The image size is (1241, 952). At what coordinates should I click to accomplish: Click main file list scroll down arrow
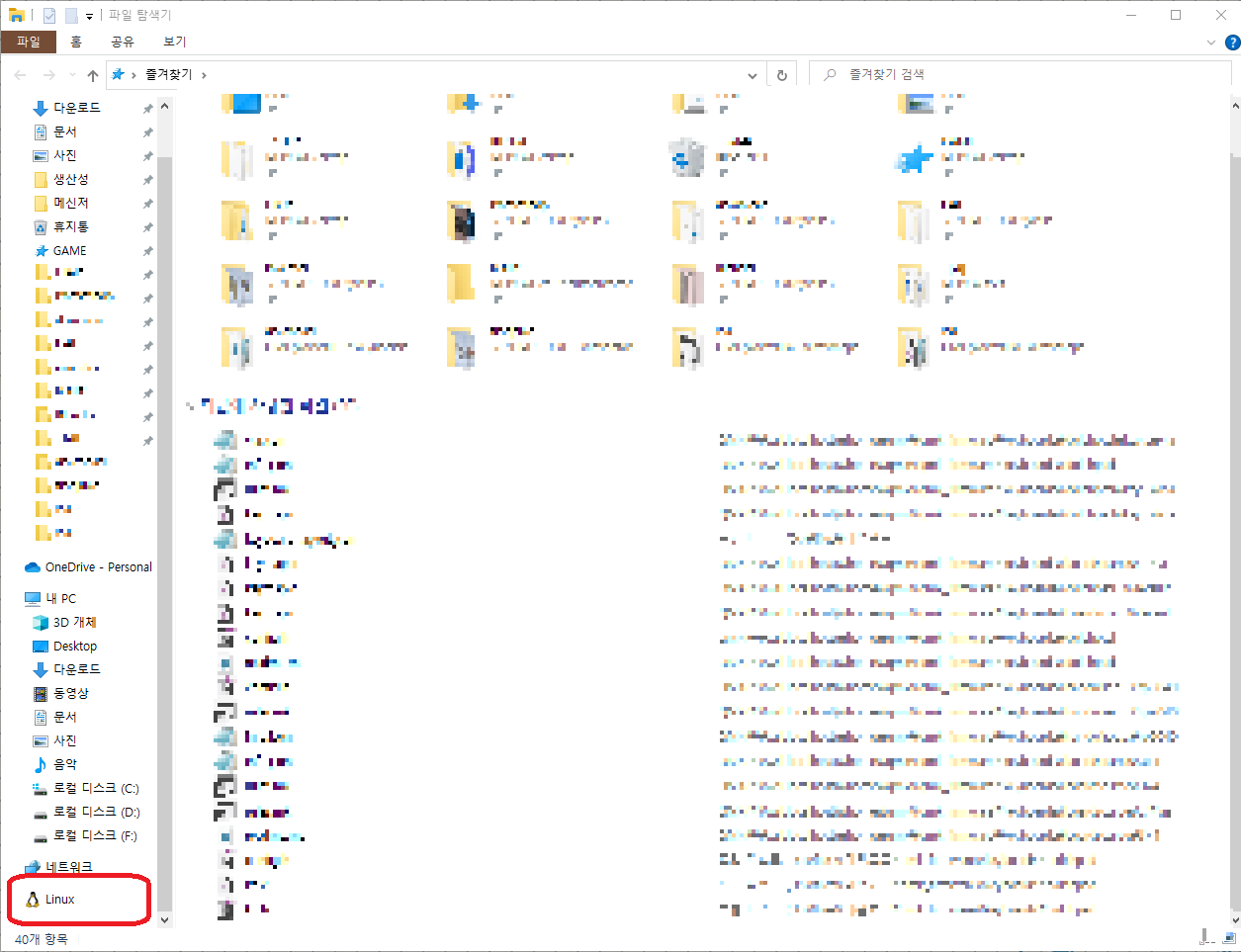pos(1234,919)
